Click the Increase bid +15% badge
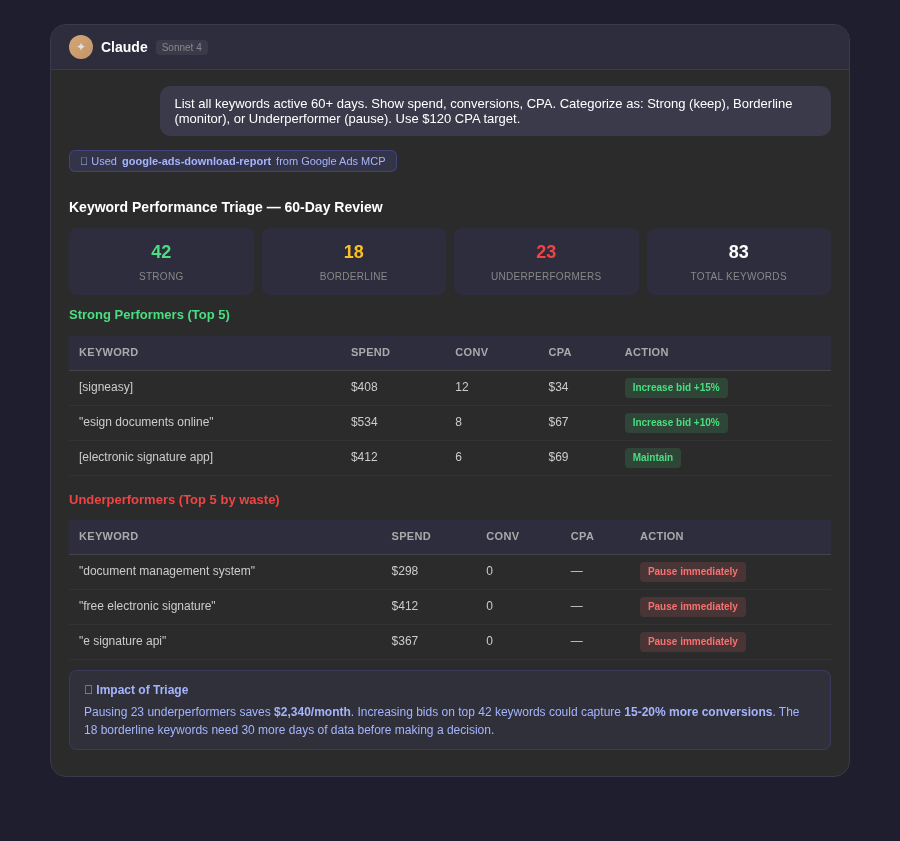This screenshot has width=900, height=841. [x=676, y=387]
